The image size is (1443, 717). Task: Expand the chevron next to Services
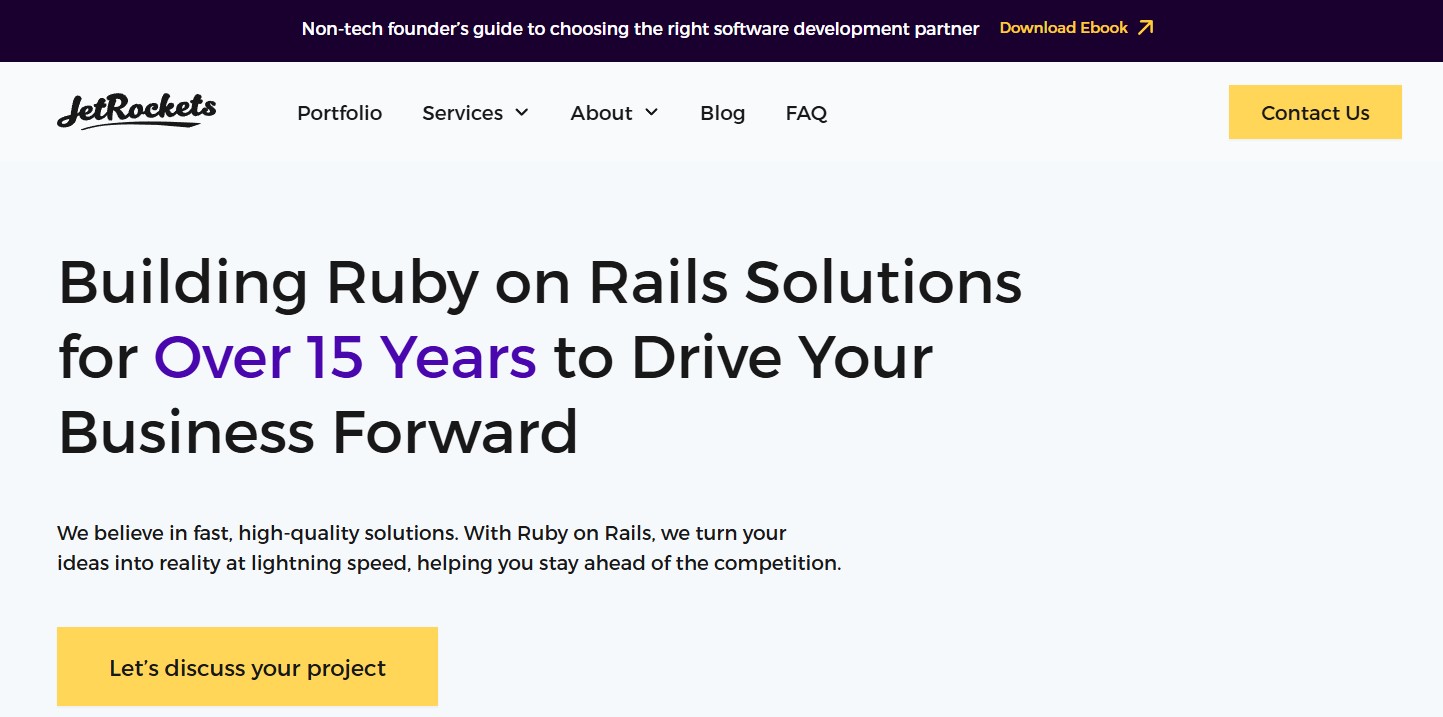pos(522,112)
